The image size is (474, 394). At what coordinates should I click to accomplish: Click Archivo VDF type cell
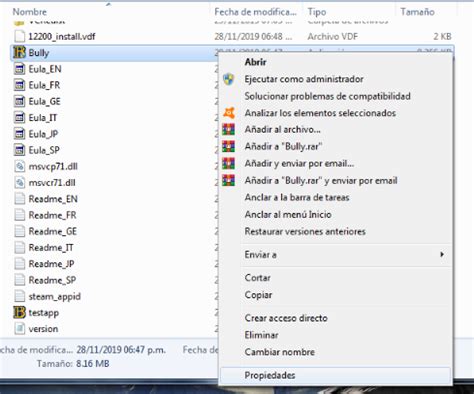click(333, 36)
